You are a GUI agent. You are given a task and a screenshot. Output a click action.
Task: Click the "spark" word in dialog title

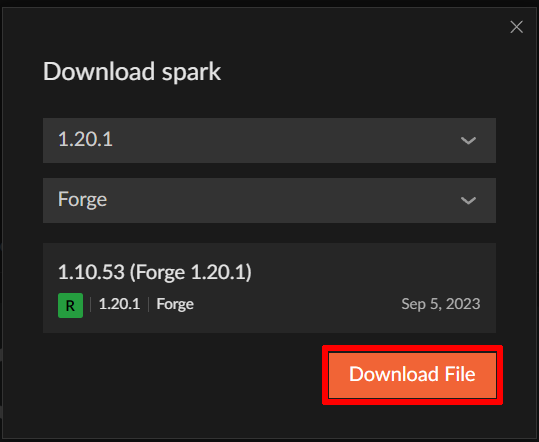click(x=191, y=73)
